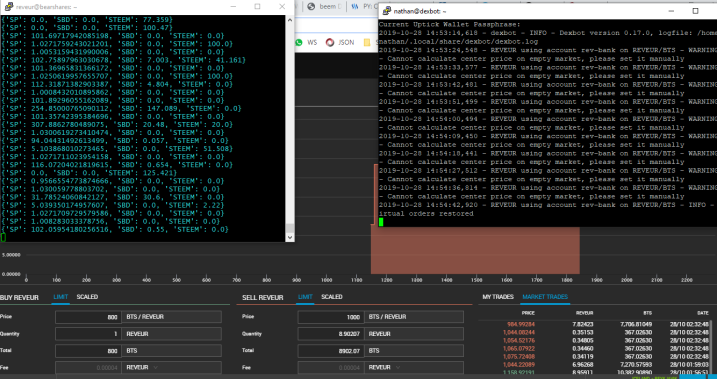Click the Sell Price input field
717x379 pixels.
coord(331,317)
